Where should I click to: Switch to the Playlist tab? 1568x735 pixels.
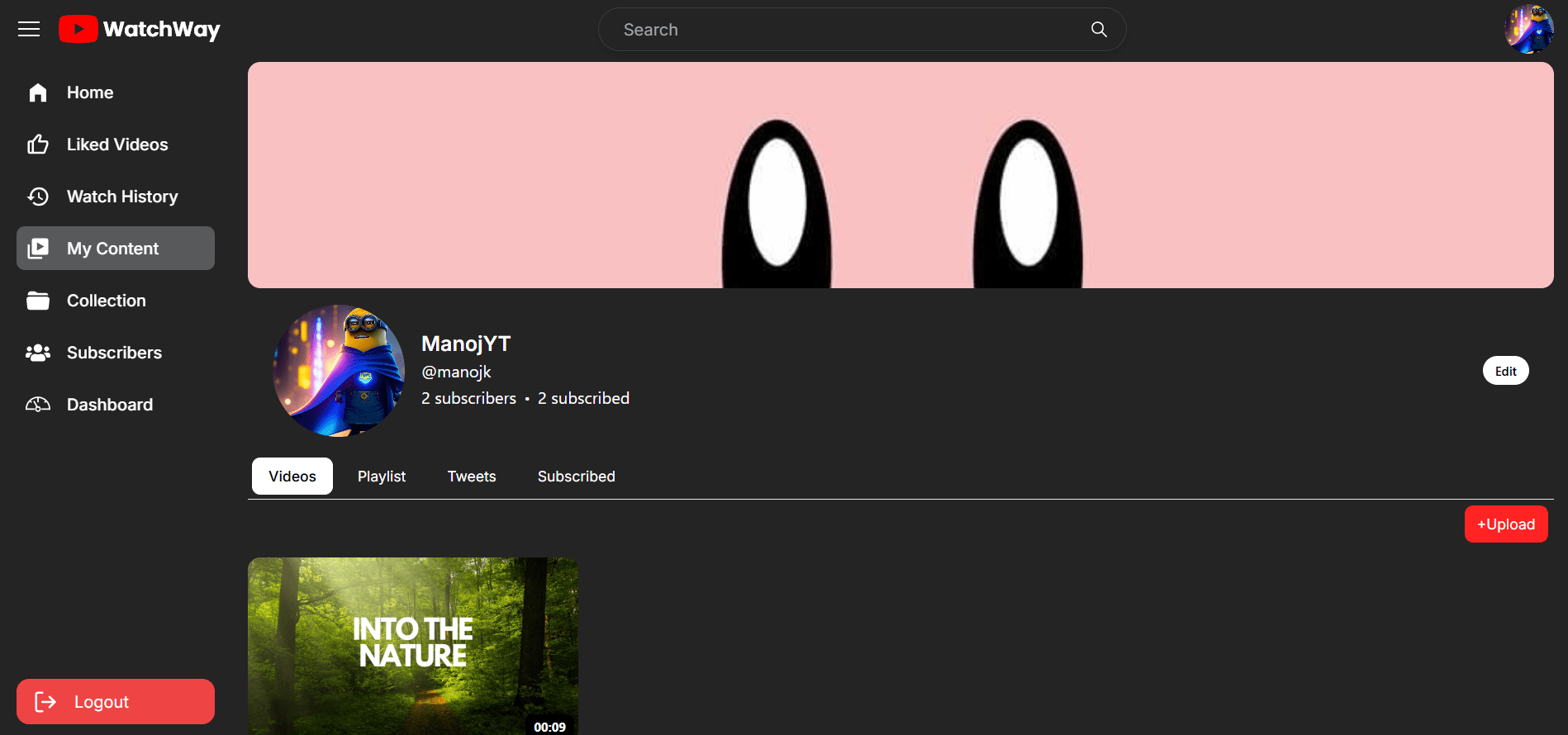point(382,477)
